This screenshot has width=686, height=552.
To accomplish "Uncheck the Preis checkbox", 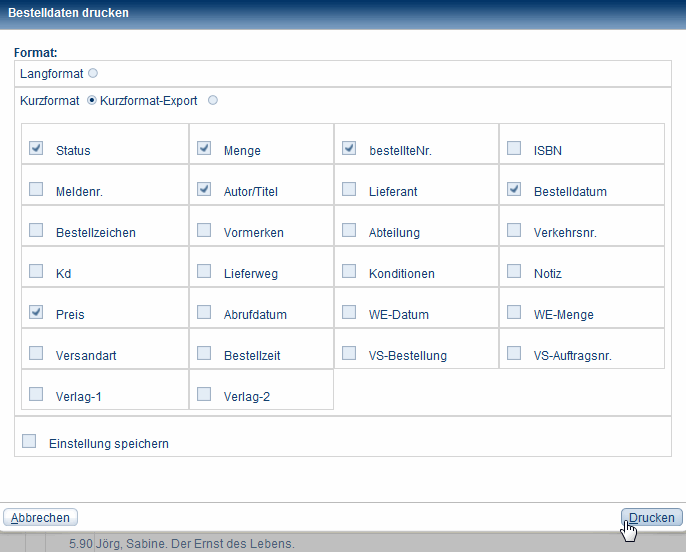I will pyautogui.click(x=36, y=312).
